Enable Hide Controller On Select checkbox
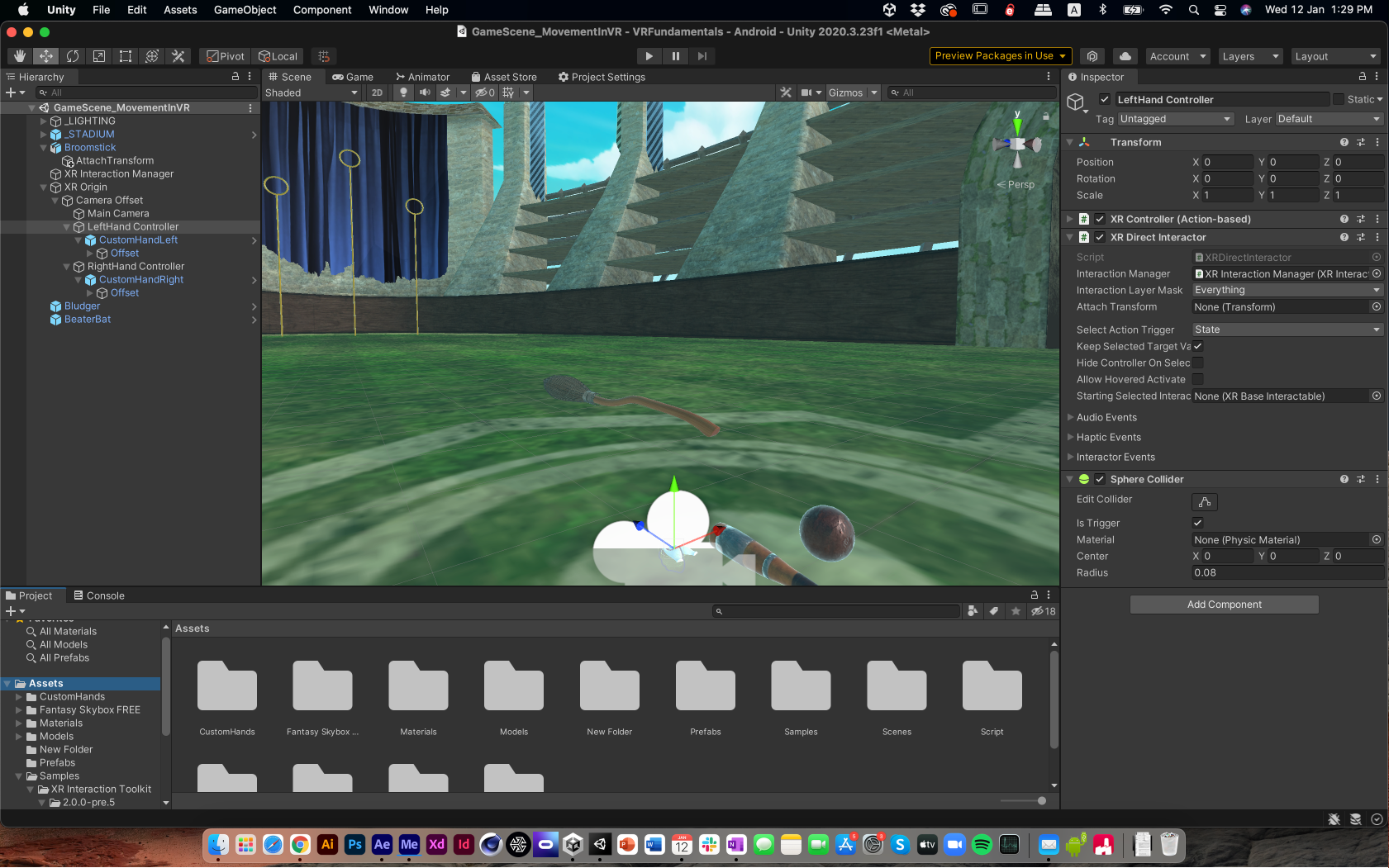The height and width of the screenshot is (868, 1389). click(x=1197, y=363)
